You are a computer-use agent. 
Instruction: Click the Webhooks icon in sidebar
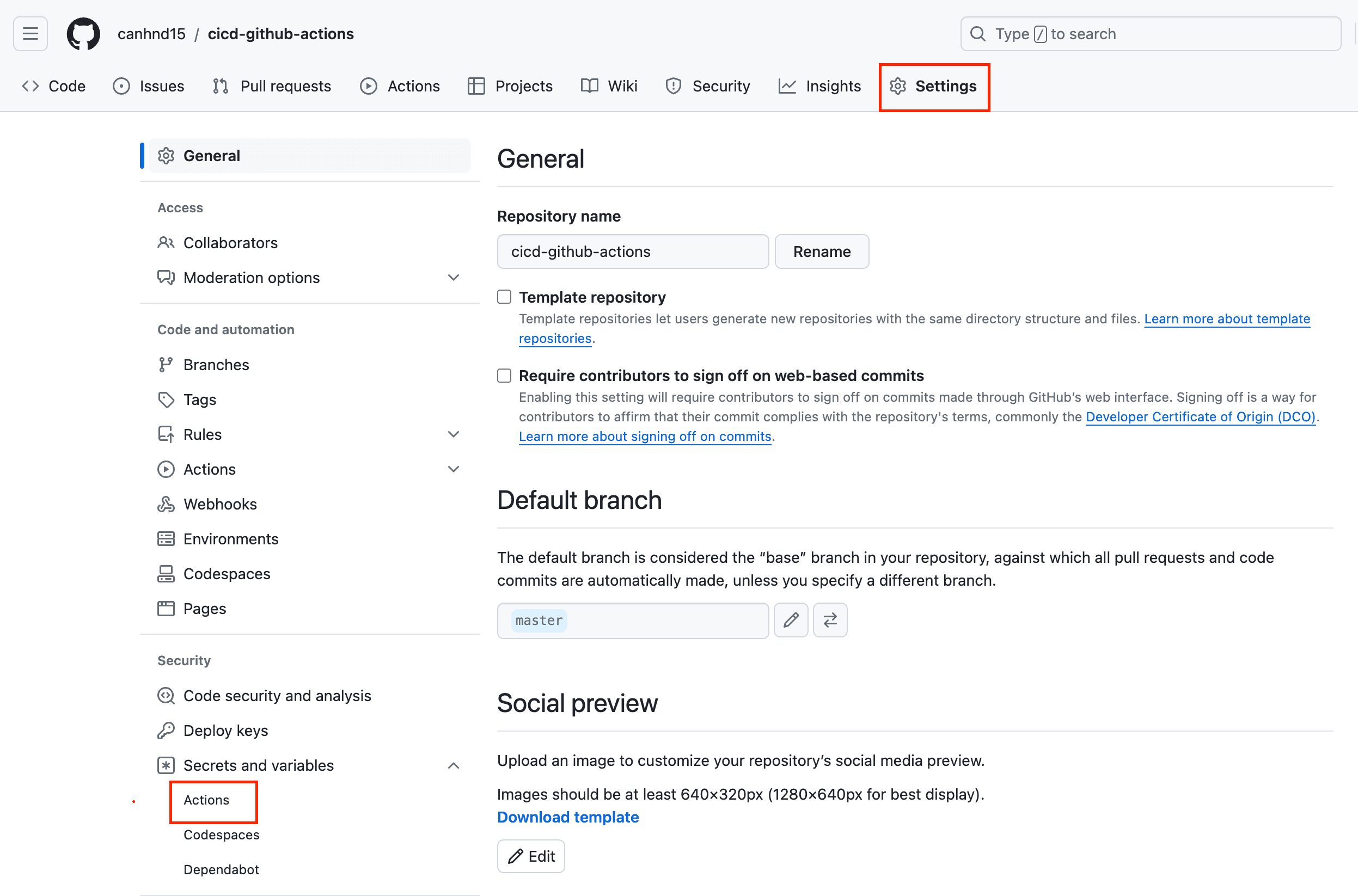166,504
